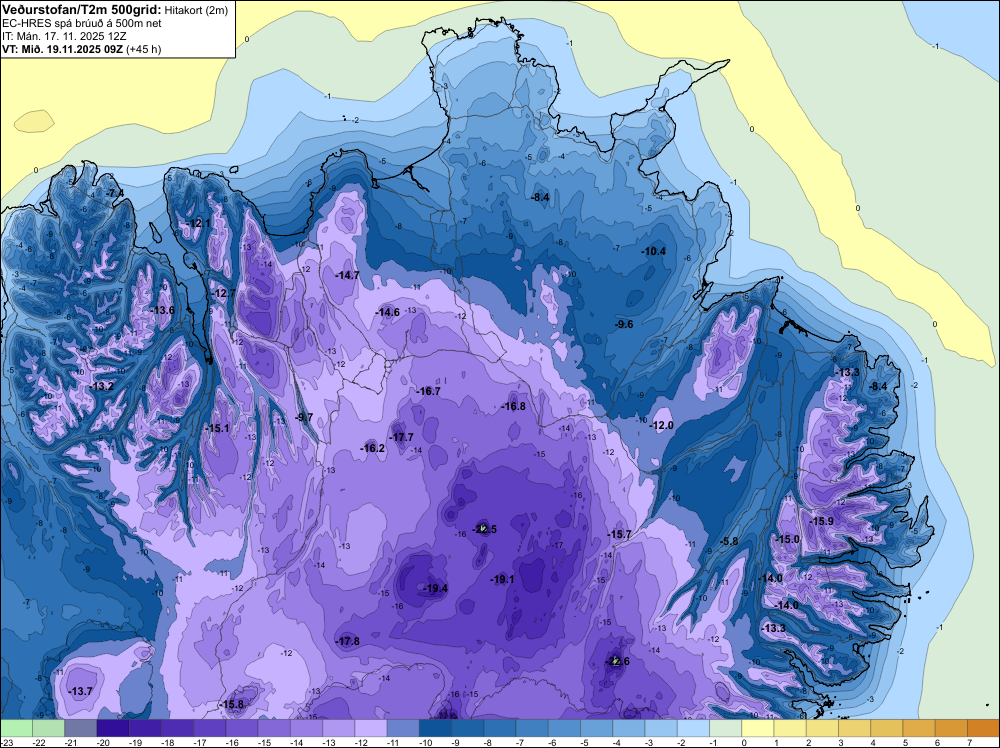Image resolution: width=1000 pixels, height=748 pixels.
Task: Click the initial time "IT: Mán. 17. 11. 2025 12Z"
Action: tap(64, 36)
